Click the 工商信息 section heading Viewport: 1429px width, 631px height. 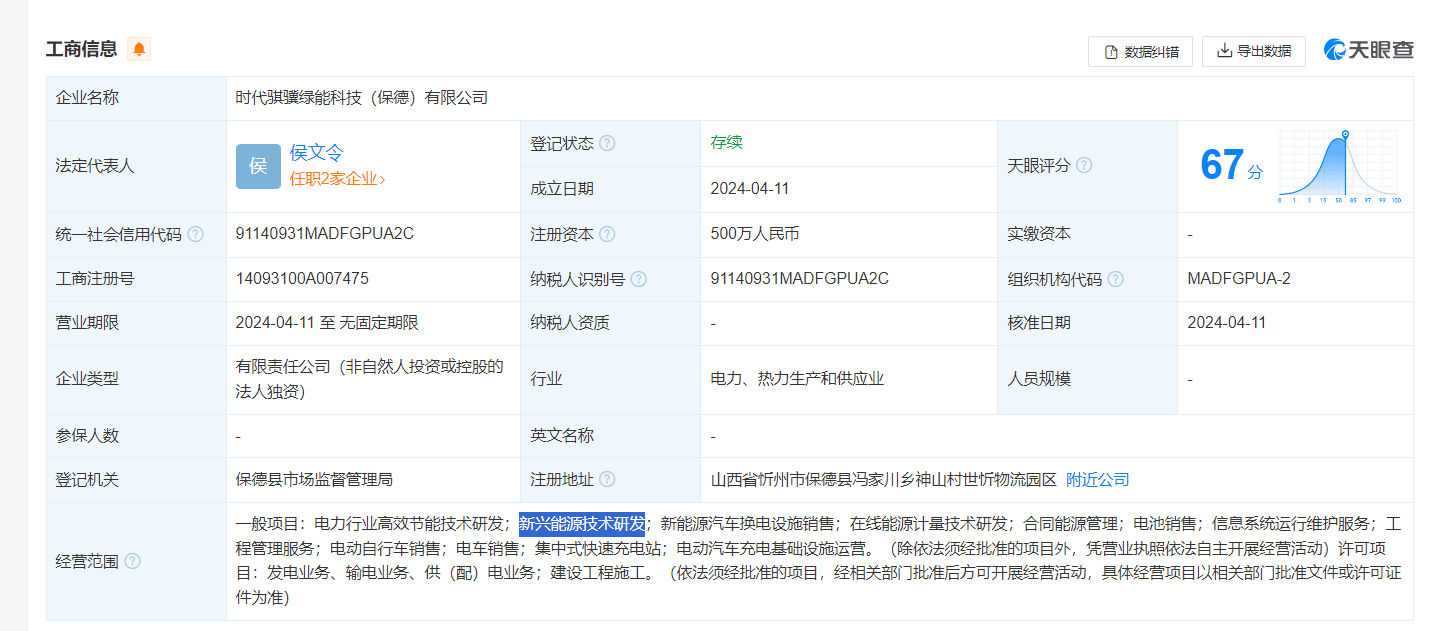pos(81,49)
